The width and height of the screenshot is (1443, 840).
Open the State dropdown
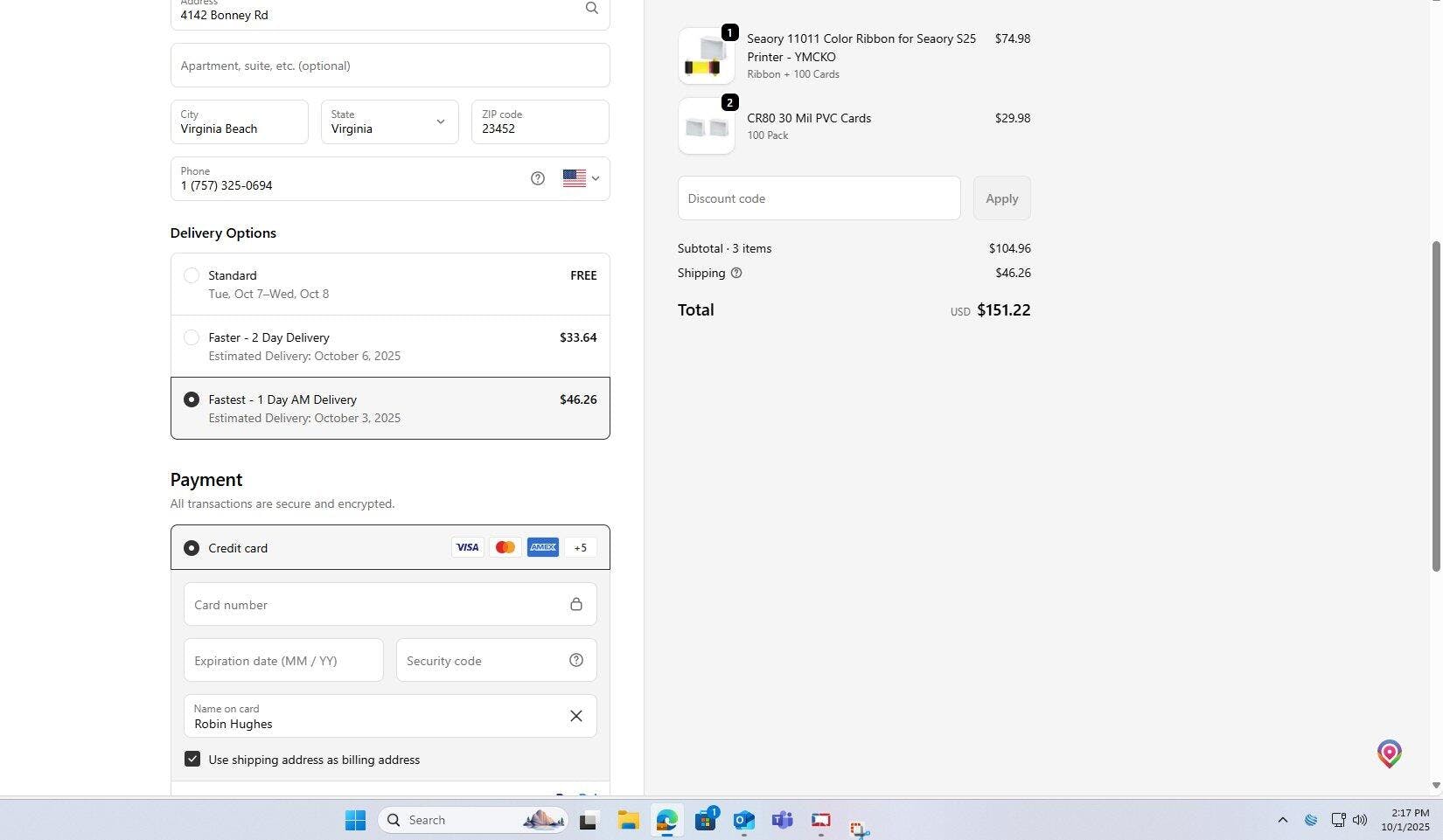pyautogui.click(x=389, y=122)
